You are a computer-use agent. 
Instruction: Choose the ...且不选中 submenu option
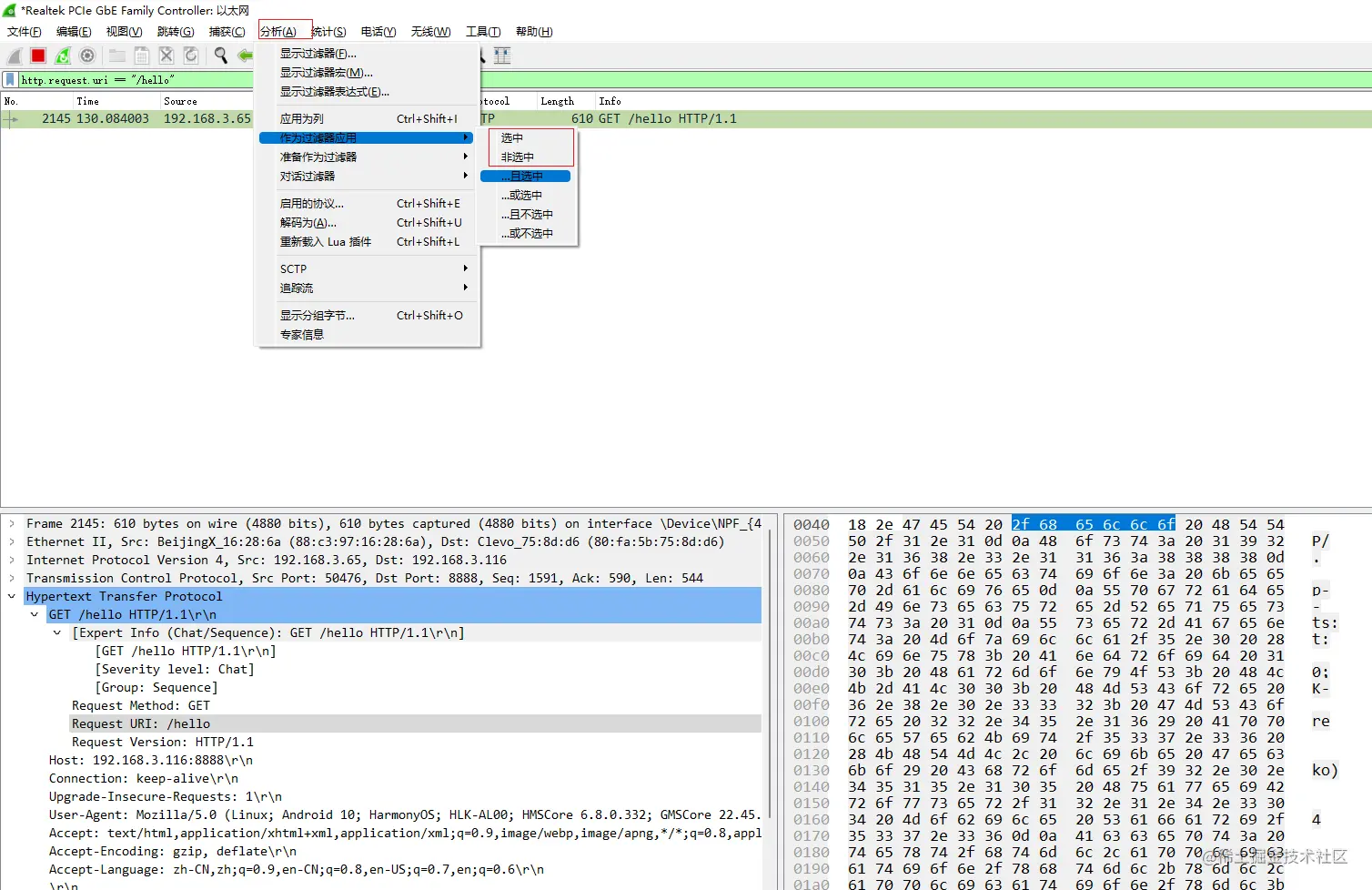click(x=528, y=214)
